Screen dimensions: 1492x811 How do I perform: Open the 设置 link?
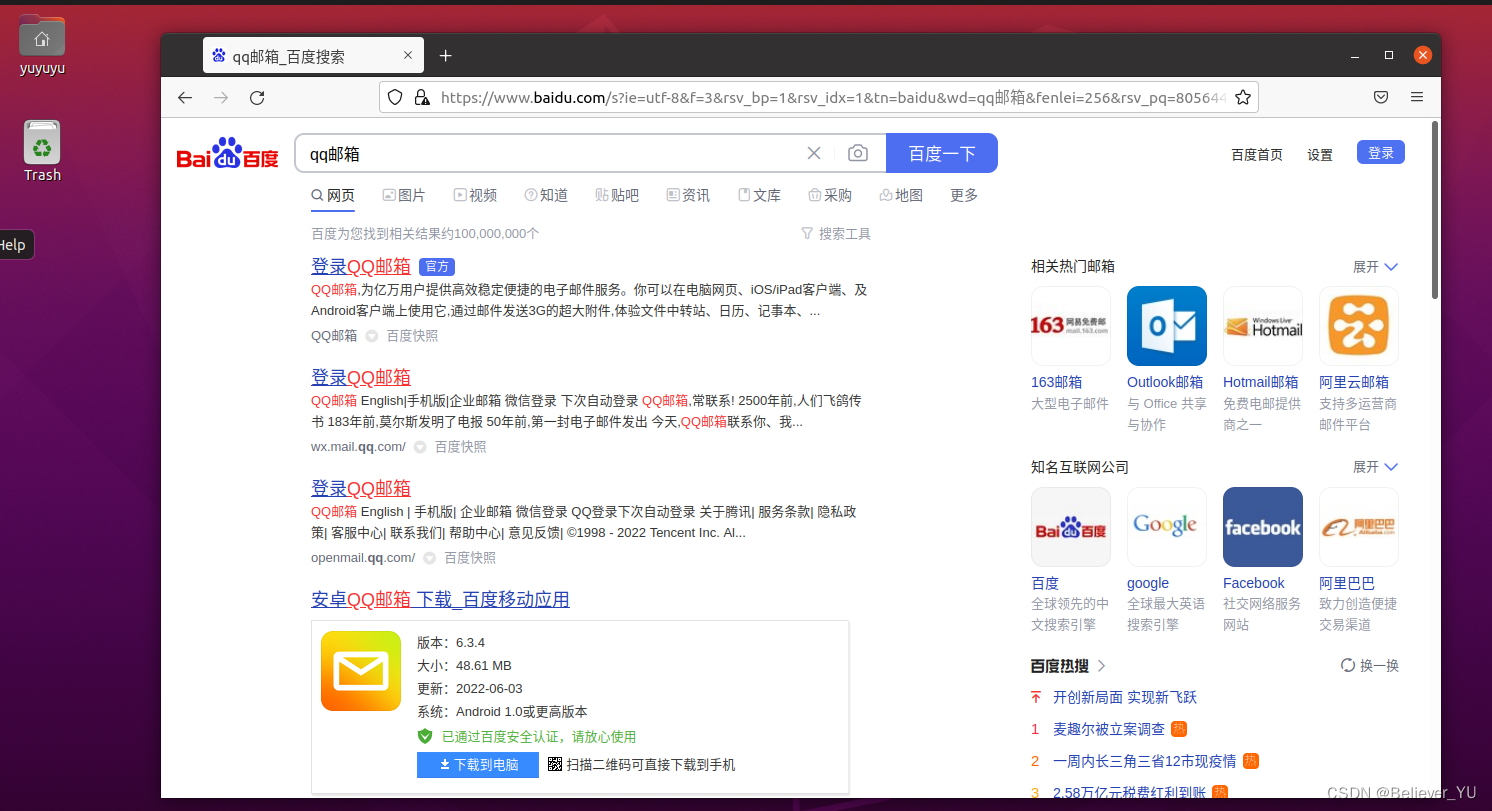pos(1320,155)
